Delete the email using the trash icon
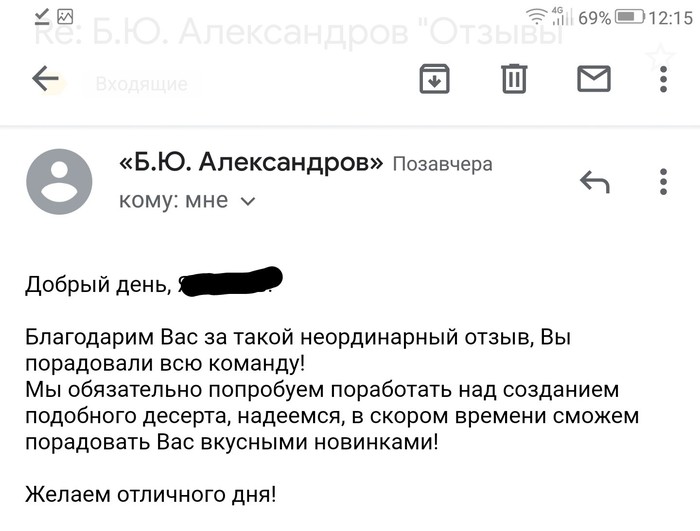The image size is (700, 531). pyautogui.click(x=514, y=78)
